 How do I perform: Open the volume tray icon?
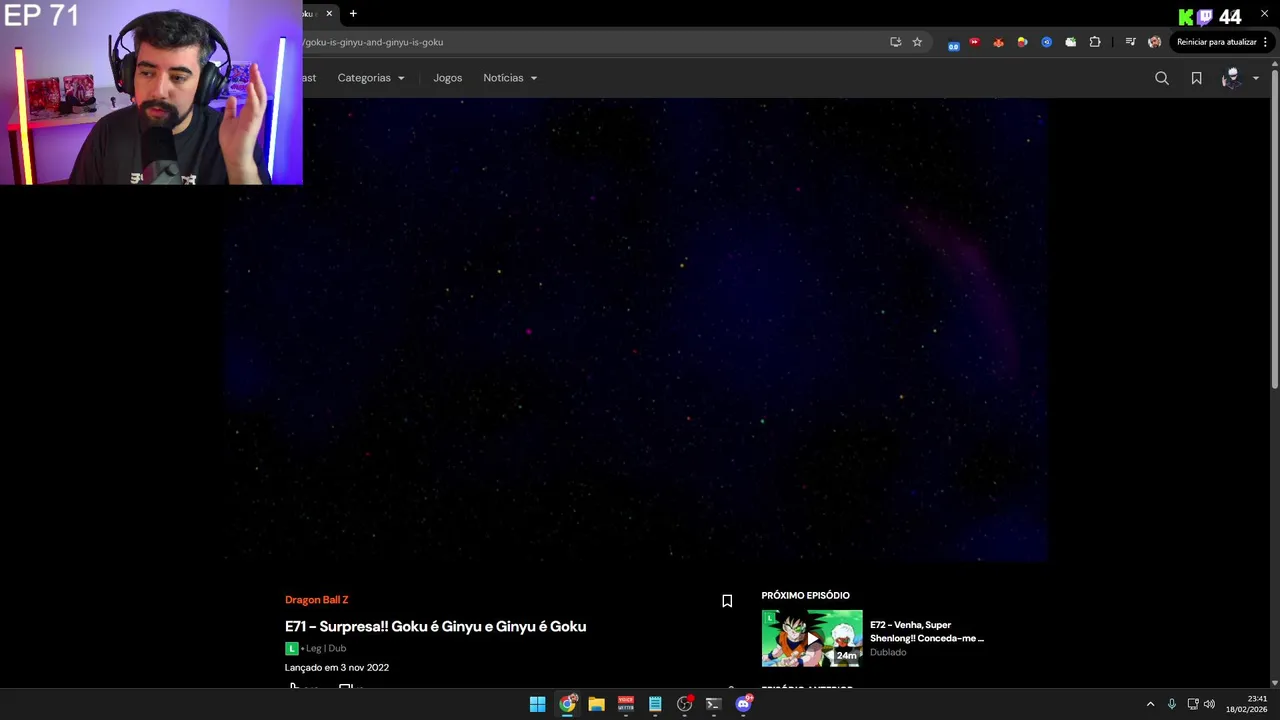pos(1209,704)
